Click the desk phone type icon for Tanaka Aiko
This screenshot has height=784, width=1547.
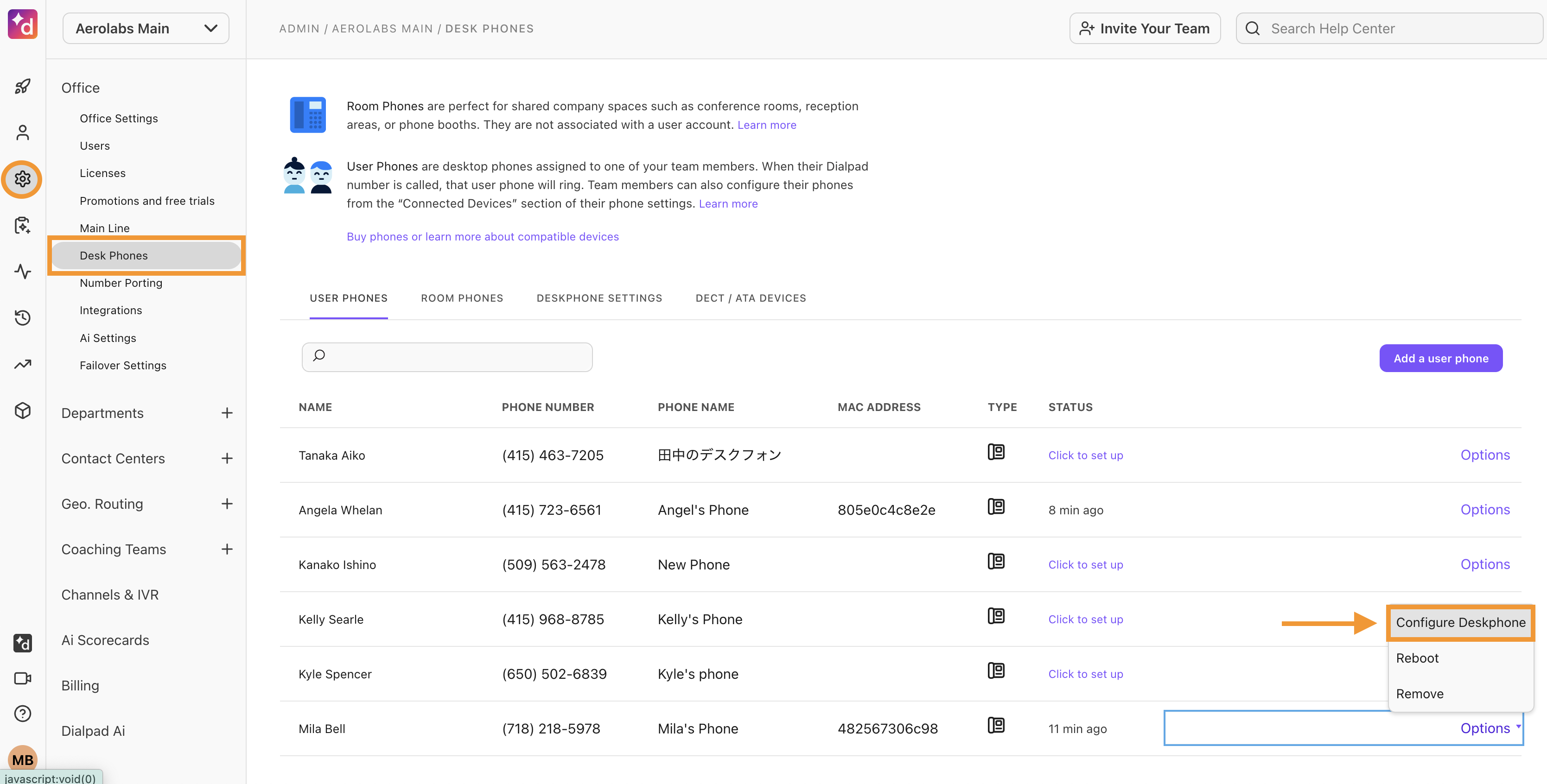(x=996, y=451)
